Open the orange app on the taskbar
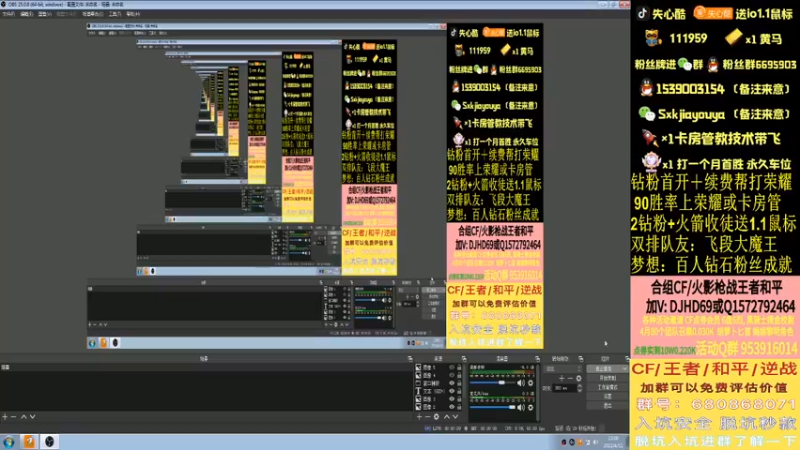 (x=29, y=442)
